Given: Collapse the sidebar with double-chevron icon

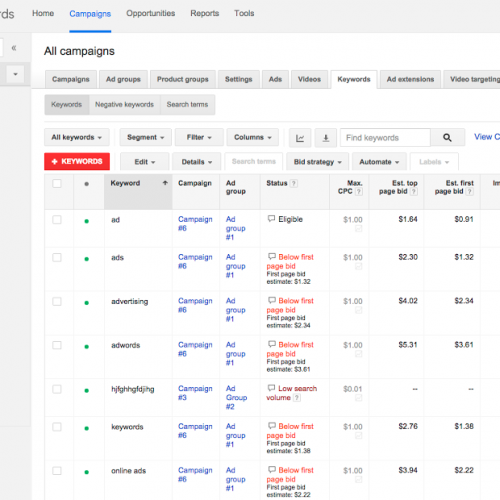Looking at the screenshot, I should click(x=14, y=48).
